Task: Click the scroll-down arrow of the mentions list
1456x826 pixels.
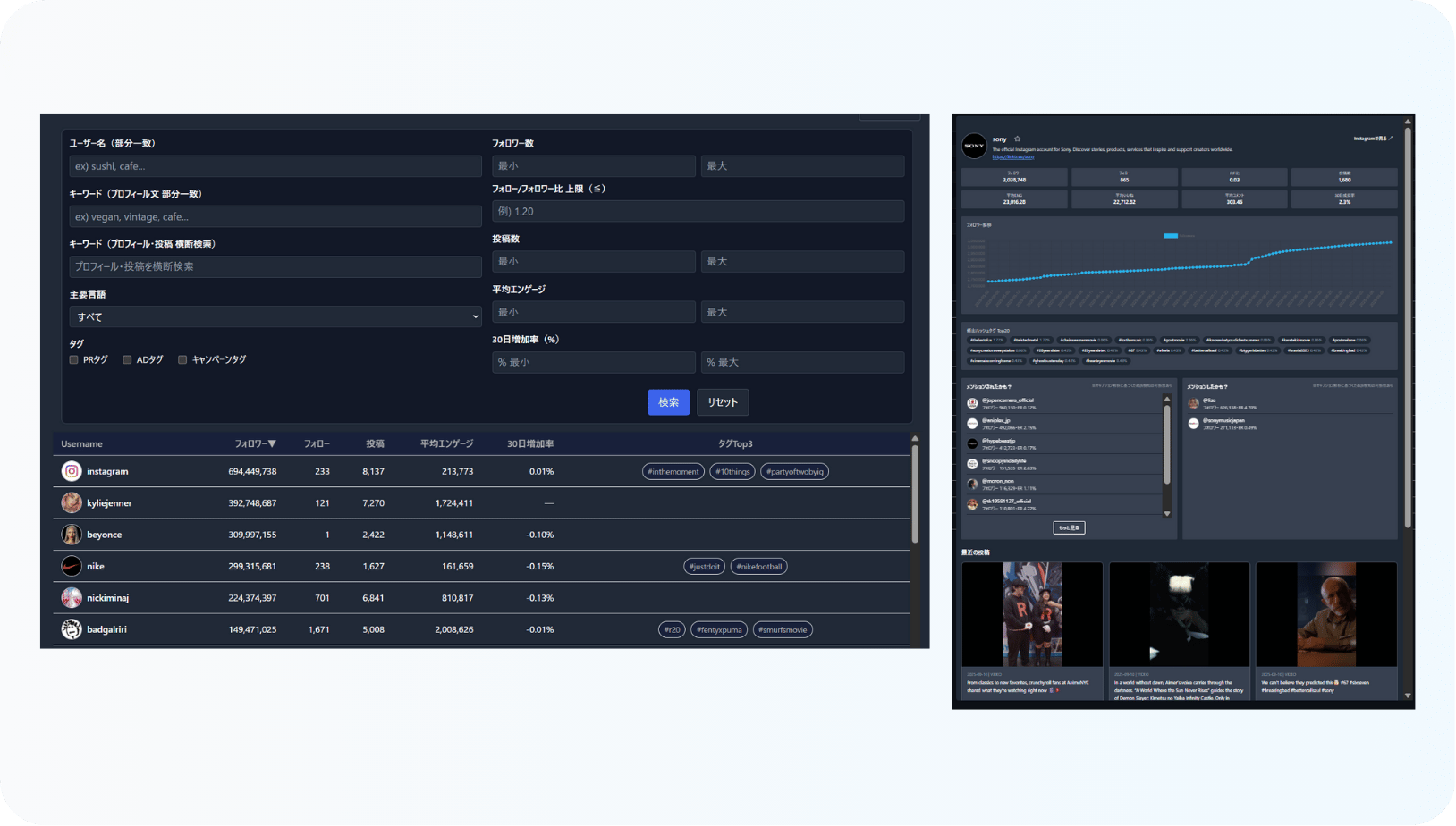Action: pyautogui.click(x=1166, y=514)
